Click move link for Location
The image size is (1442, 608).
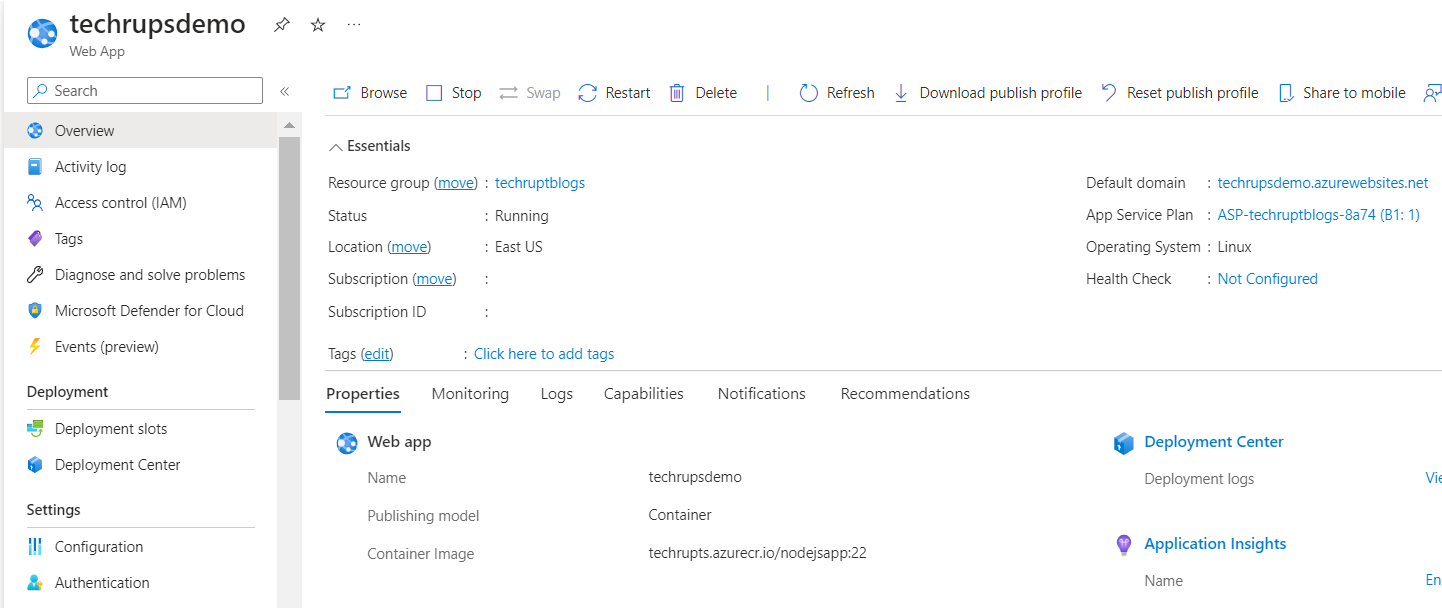(409, 247)
